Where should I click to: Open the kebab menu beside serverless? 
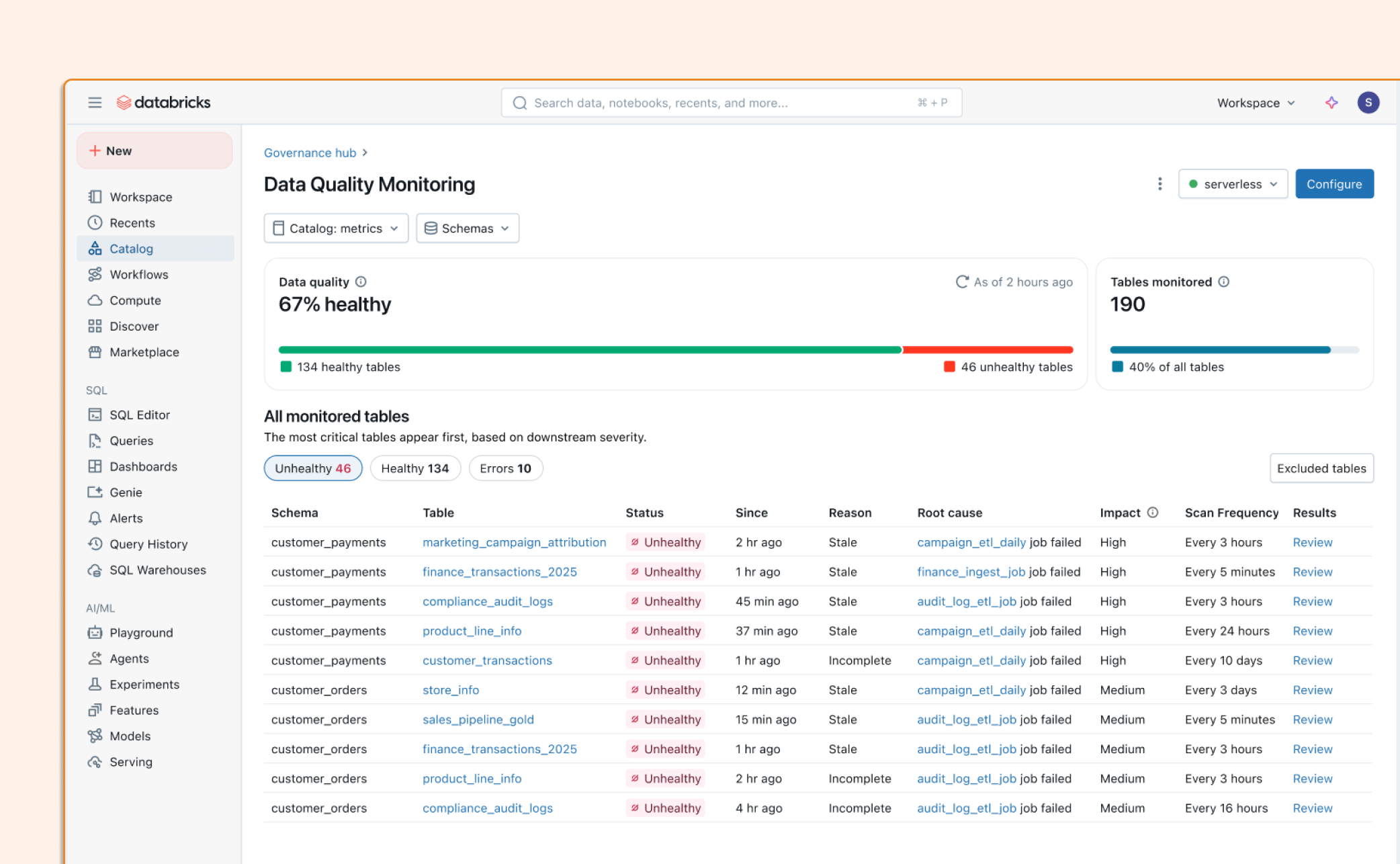[1160, 184]
